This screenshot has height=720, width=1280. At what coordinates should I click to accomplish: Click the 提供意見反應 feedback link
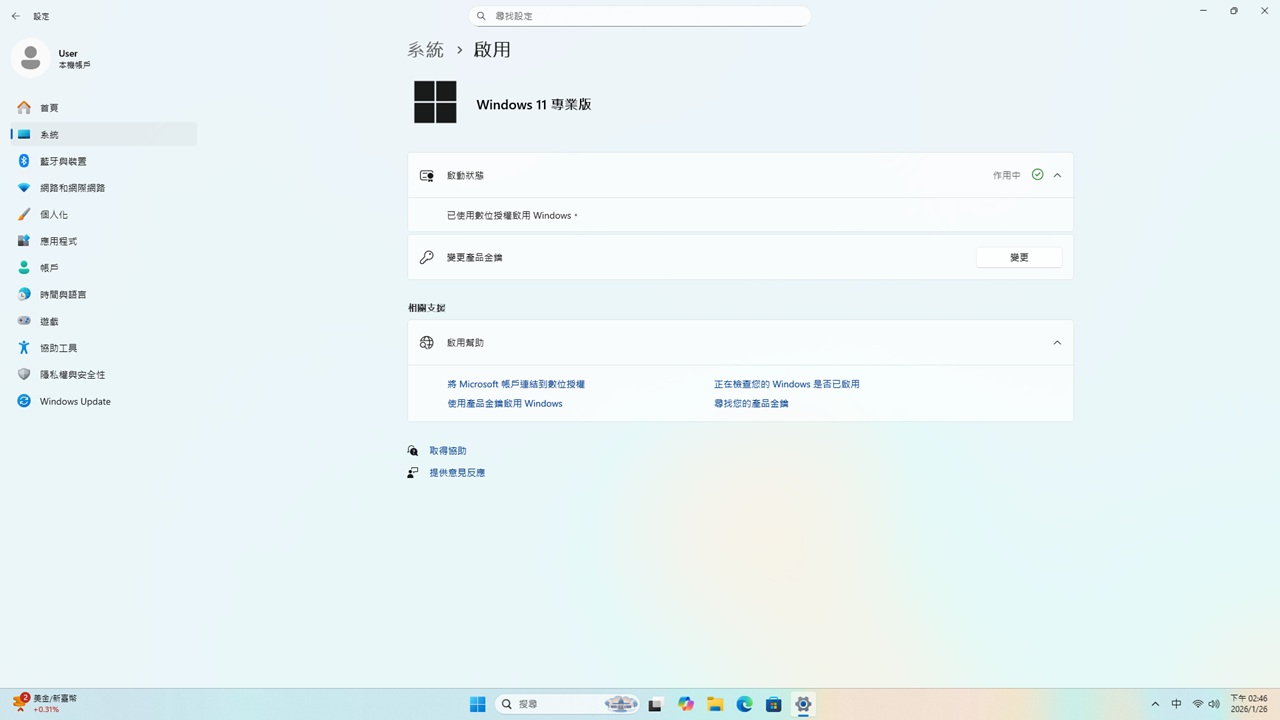(x=457, y=473)
